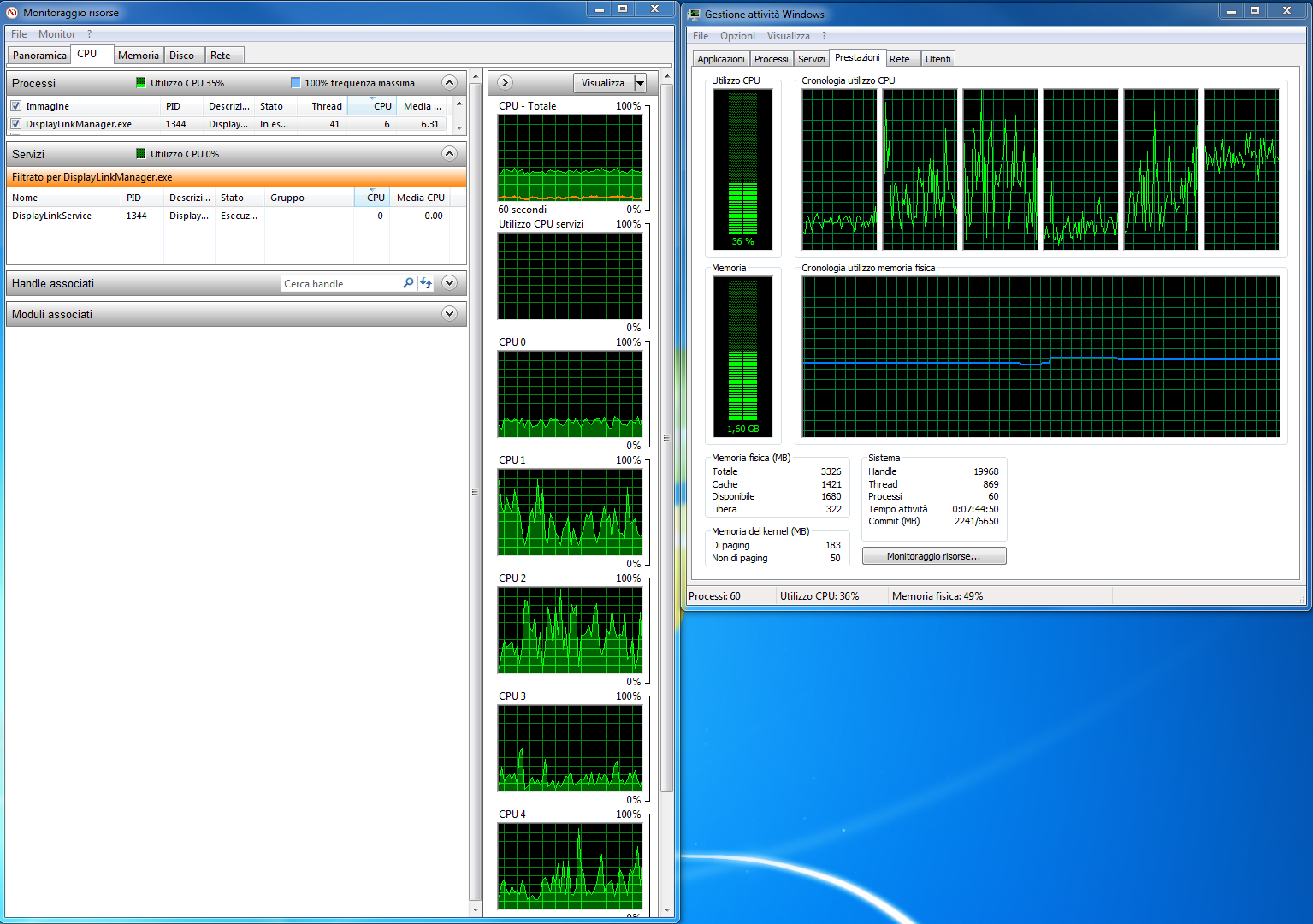The height and width of the screenshot is (924, 1313).
Task: Open the Visualizza dropdown arrow
Action: 640,83
